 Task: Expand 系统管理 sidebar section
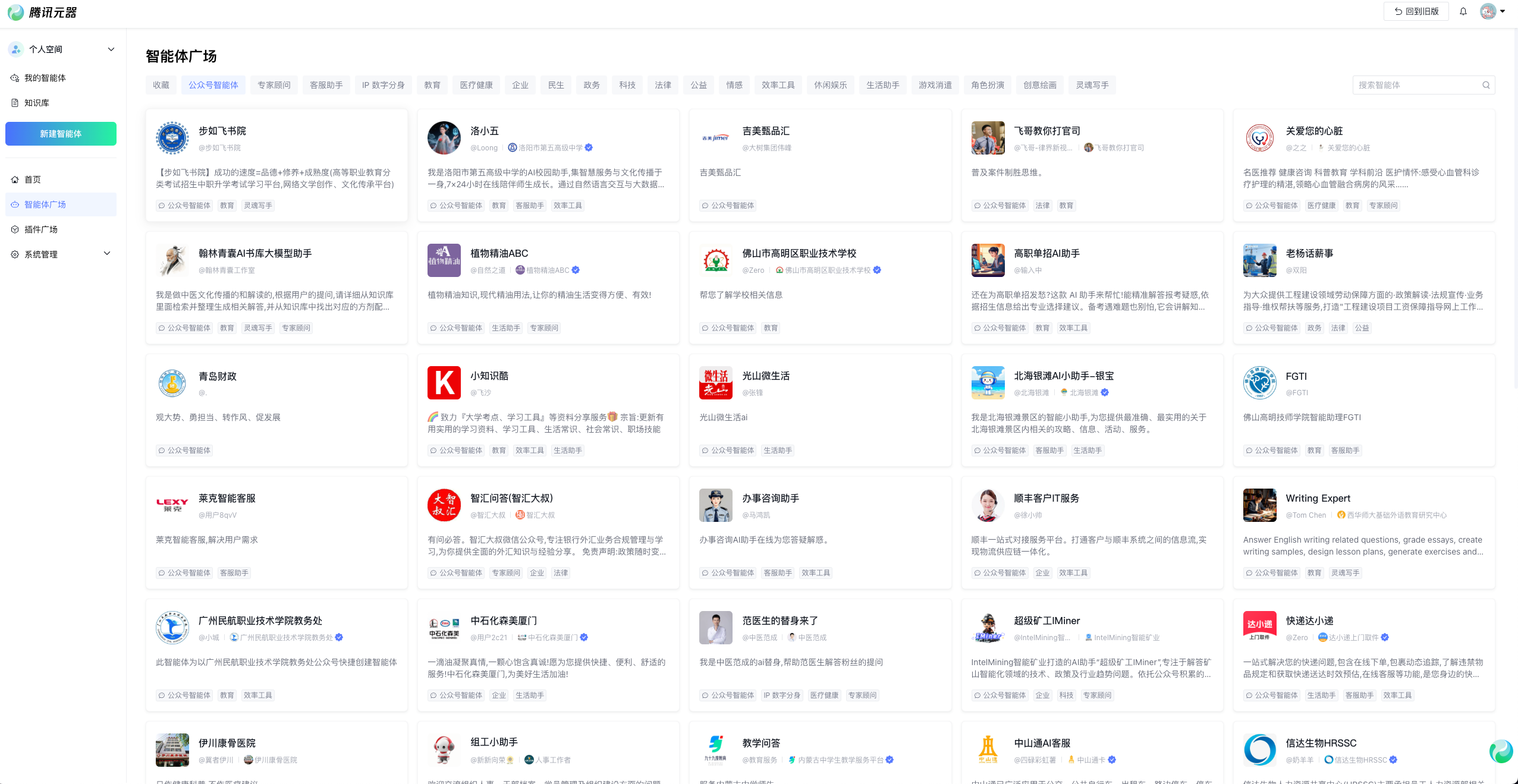click(107, 254)
